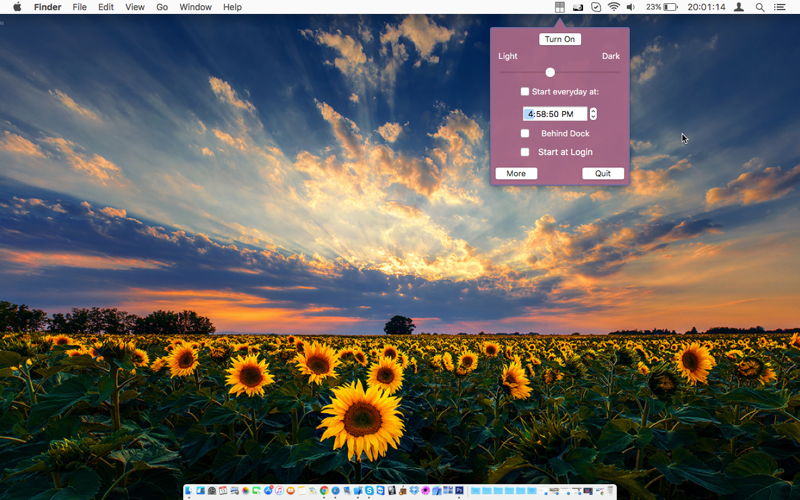Open Skype from the Dock
Screen dimensions: 800x500
click(369, 491)
